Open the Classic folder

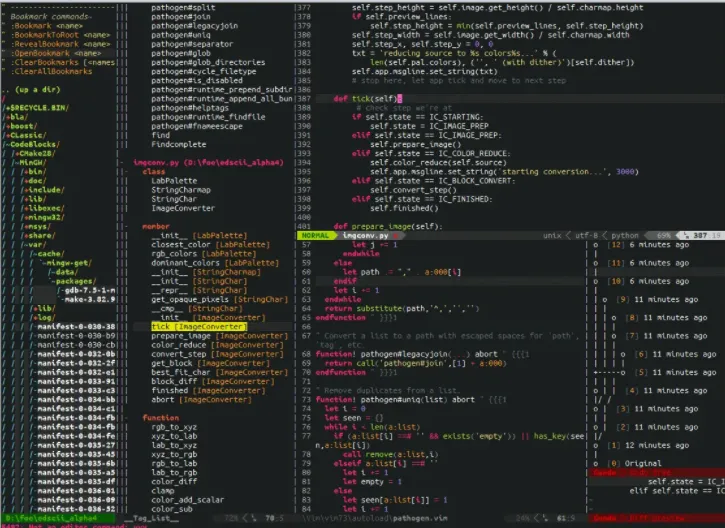25,135
